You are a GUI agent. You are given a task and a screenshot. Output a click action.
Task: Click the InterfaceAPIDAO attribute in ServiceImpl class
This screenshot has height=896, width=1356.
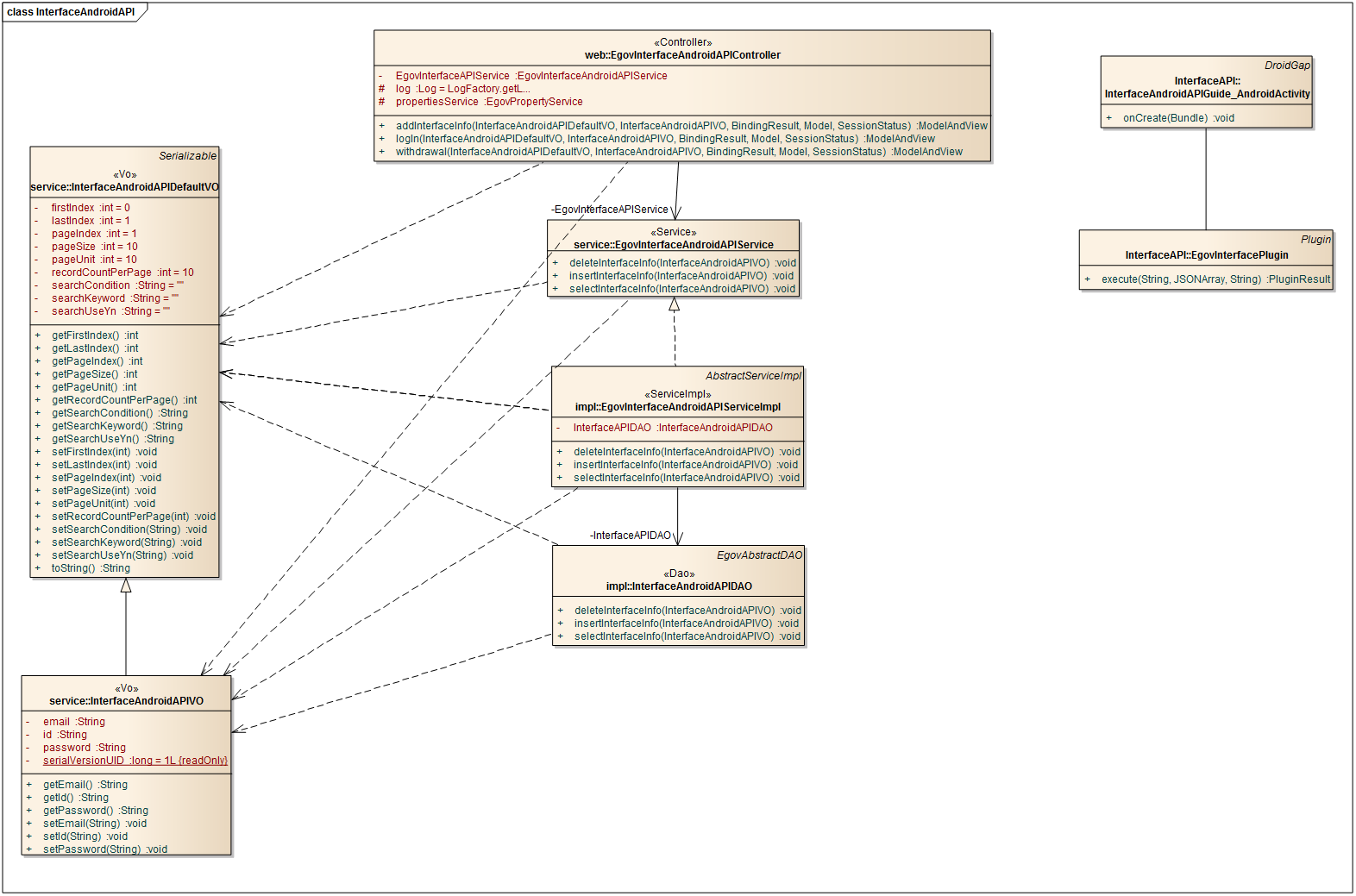coord(672,428)
